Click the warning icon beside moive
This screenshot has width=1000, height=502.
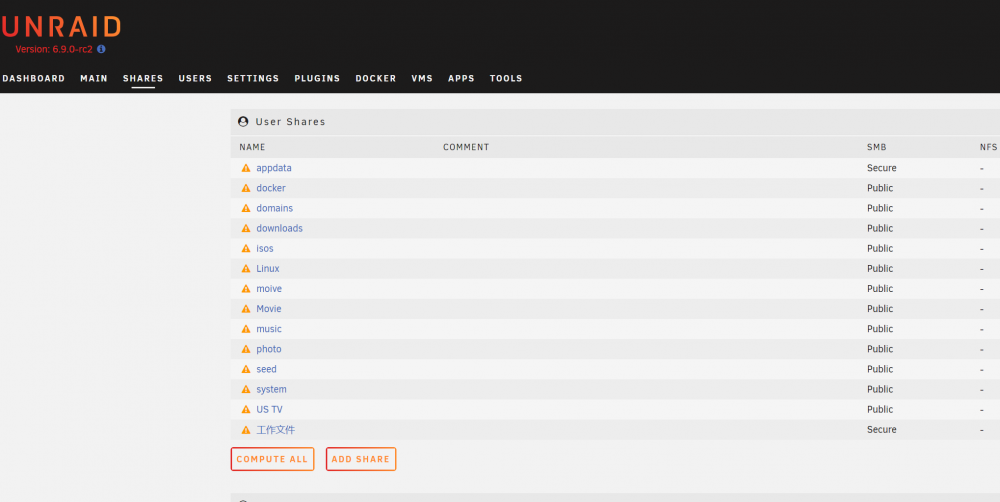click(x=246, y=289)
